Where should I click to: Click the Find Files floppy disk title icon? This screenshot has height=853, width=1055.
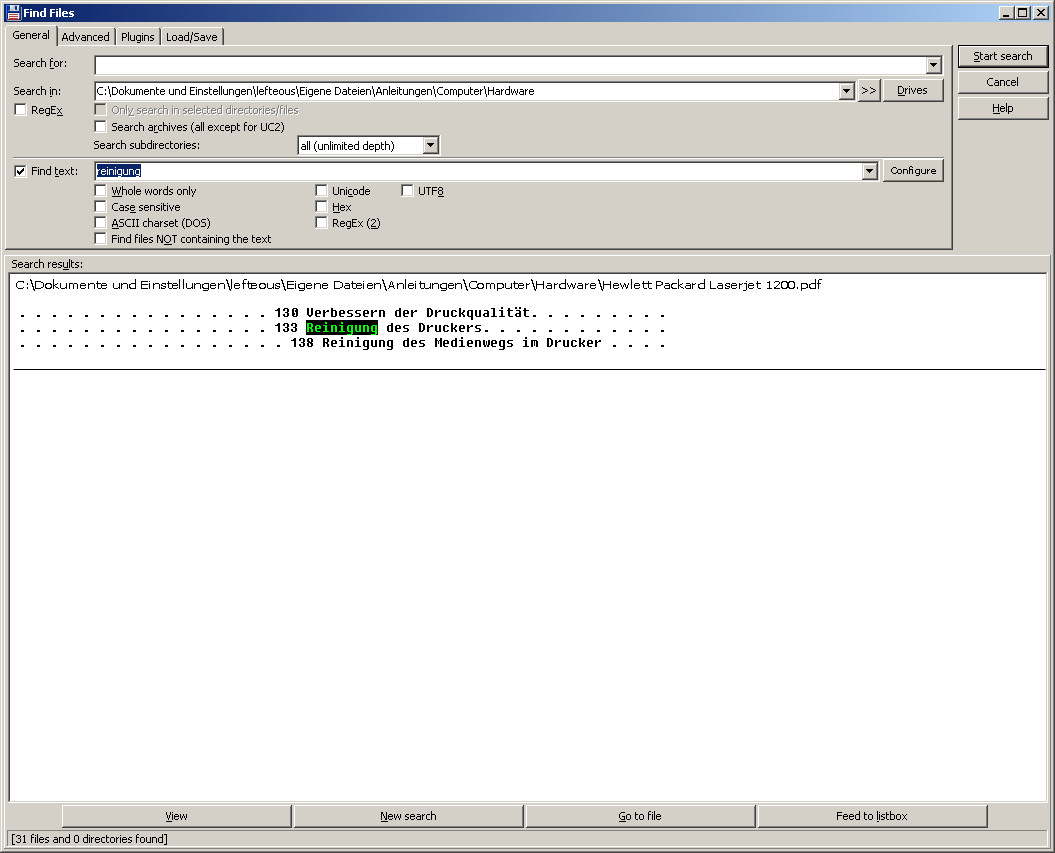click(x=13, y=12)
